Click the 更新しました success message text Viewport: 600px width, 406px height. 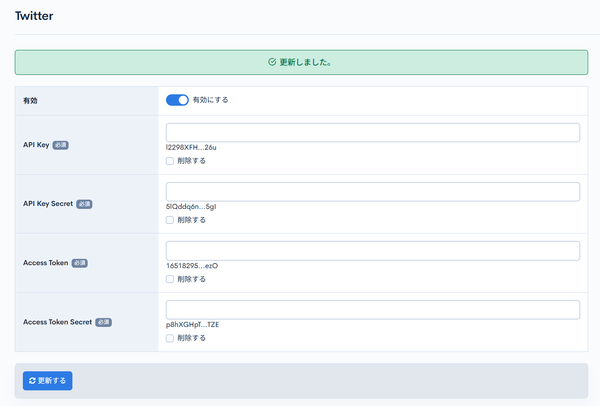click(305, 62)
